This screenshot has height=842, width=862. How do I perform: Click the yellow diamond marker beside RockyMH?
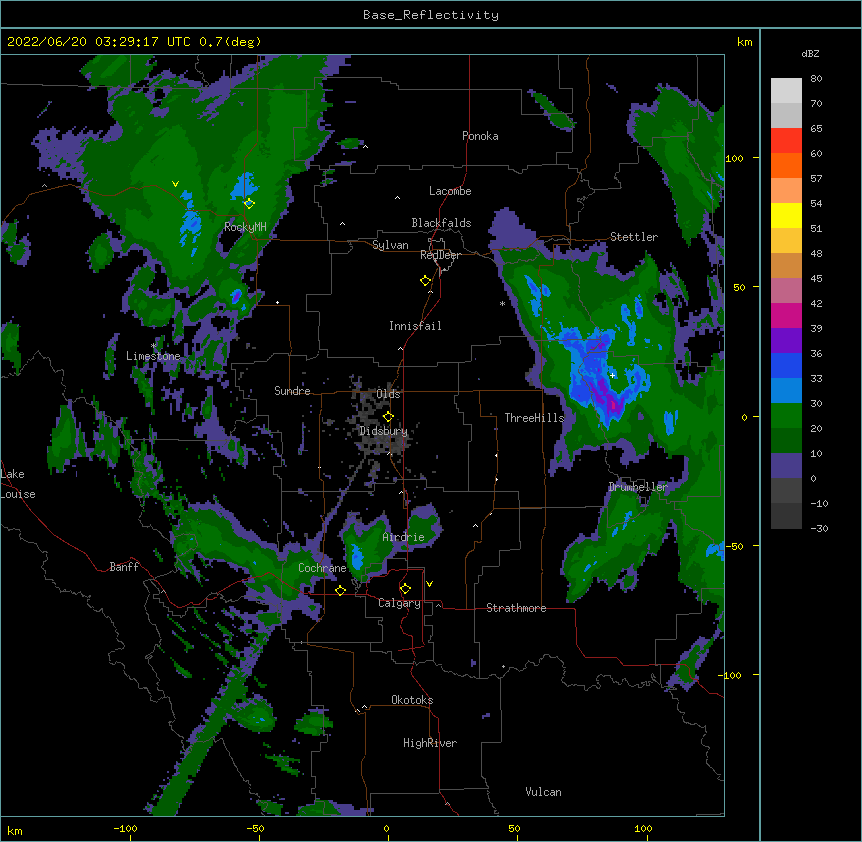[249, 203]
